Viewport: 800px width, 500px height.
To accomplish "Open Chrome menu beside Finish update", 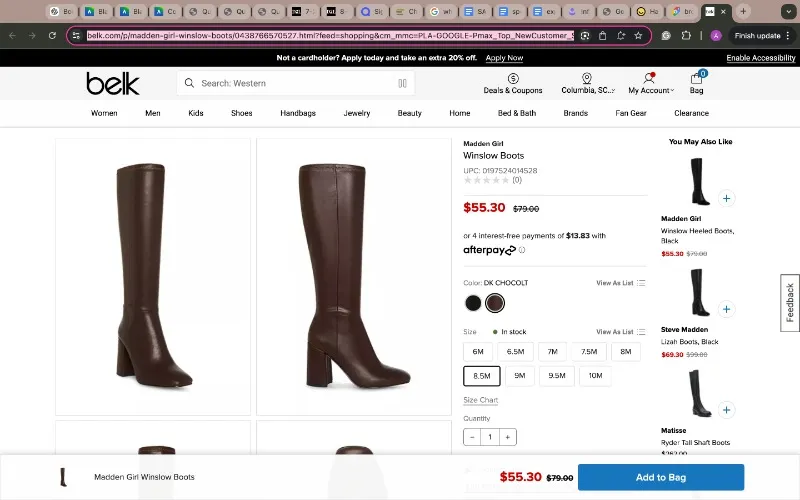I will tap(788, 36).
